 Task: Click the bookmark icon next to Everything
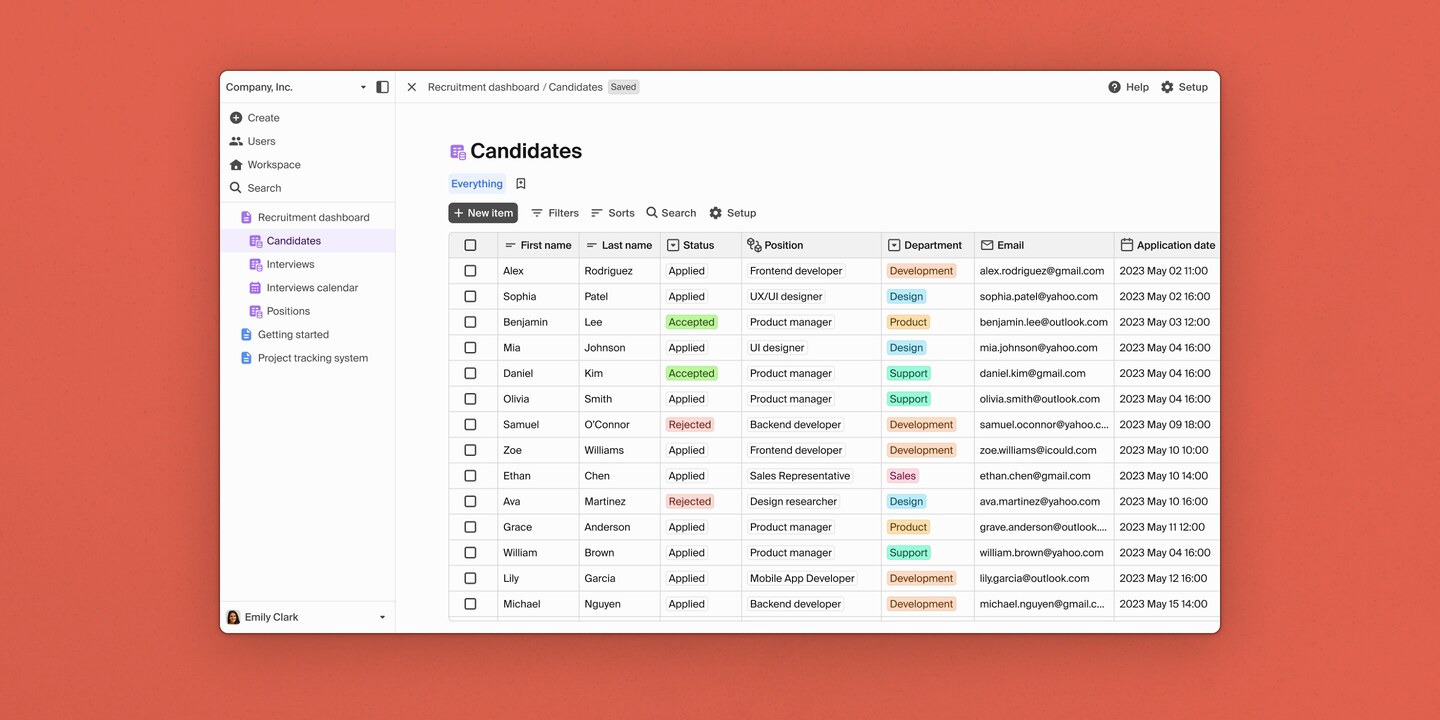pos(520,183)
